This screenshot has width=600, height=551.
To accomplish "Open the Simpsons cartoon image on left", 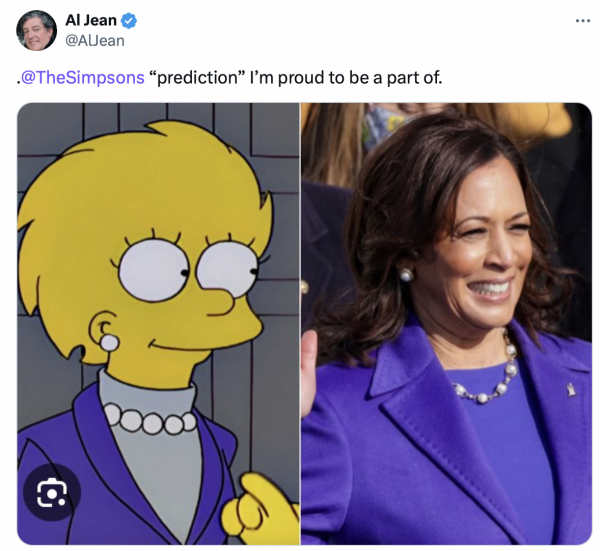I will coord(158,324).
